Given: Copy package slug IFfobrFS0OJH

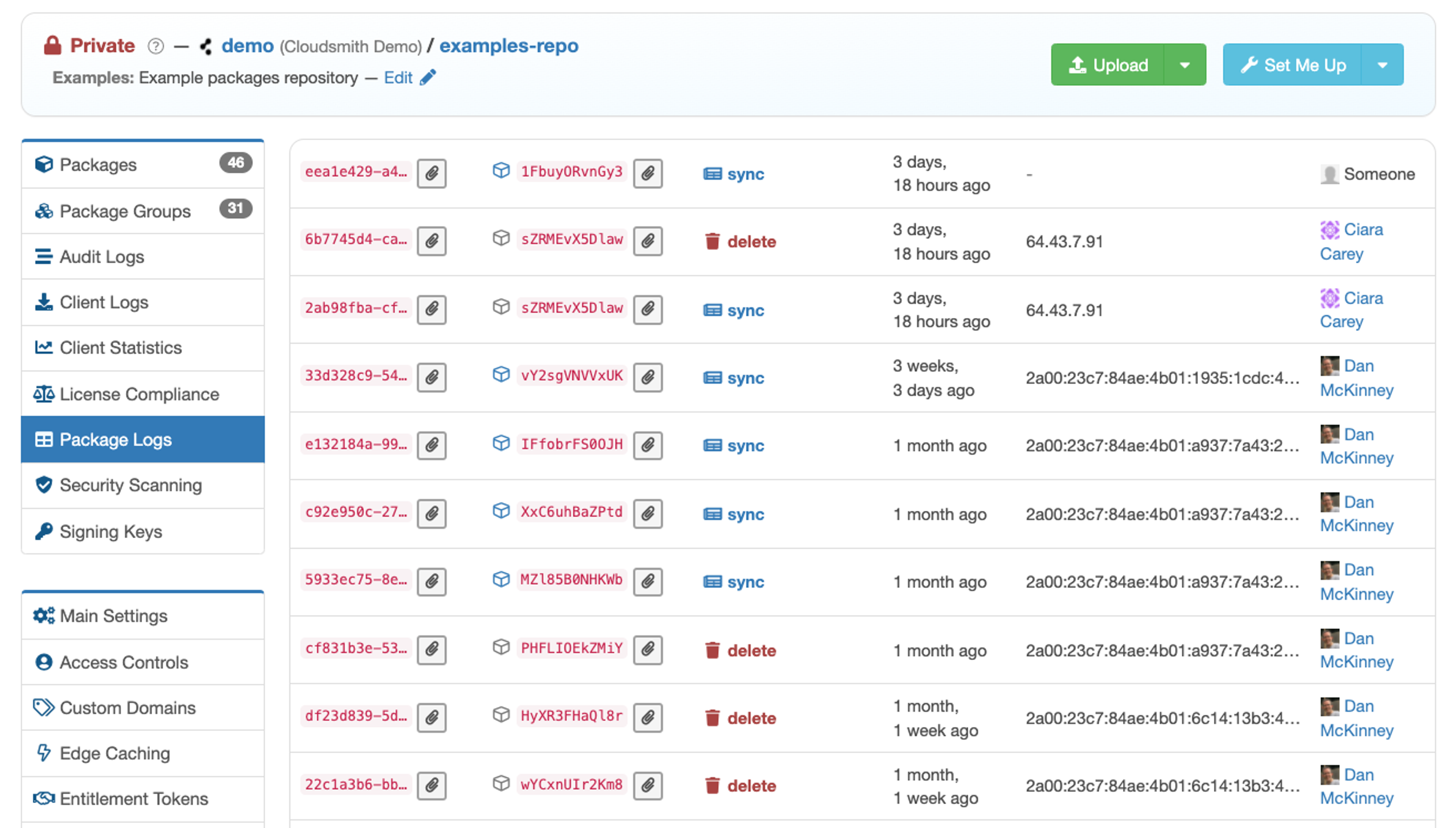Looking at the screenshot, I should 648,445.
